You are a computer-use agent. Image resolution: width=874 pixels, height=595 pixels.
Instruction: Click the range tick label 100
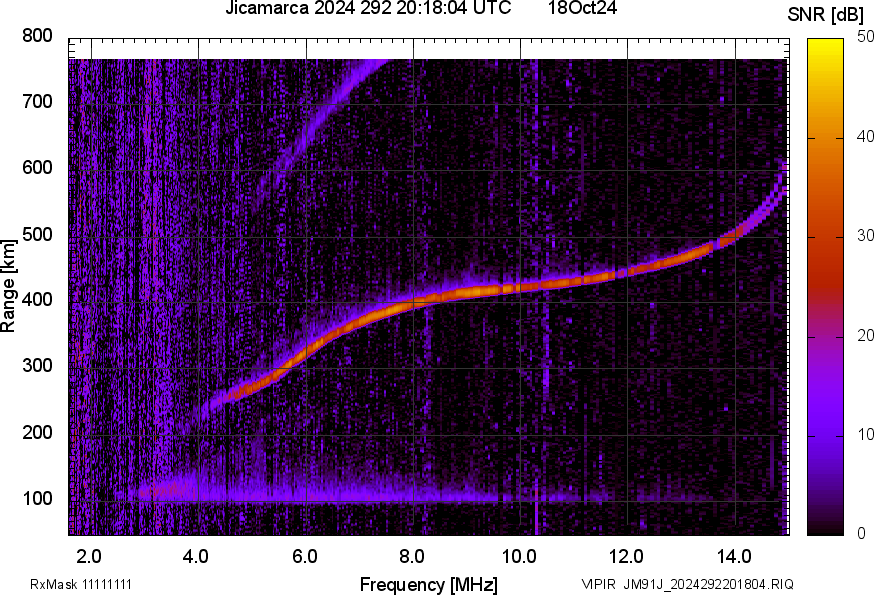(x=37, y=497)
